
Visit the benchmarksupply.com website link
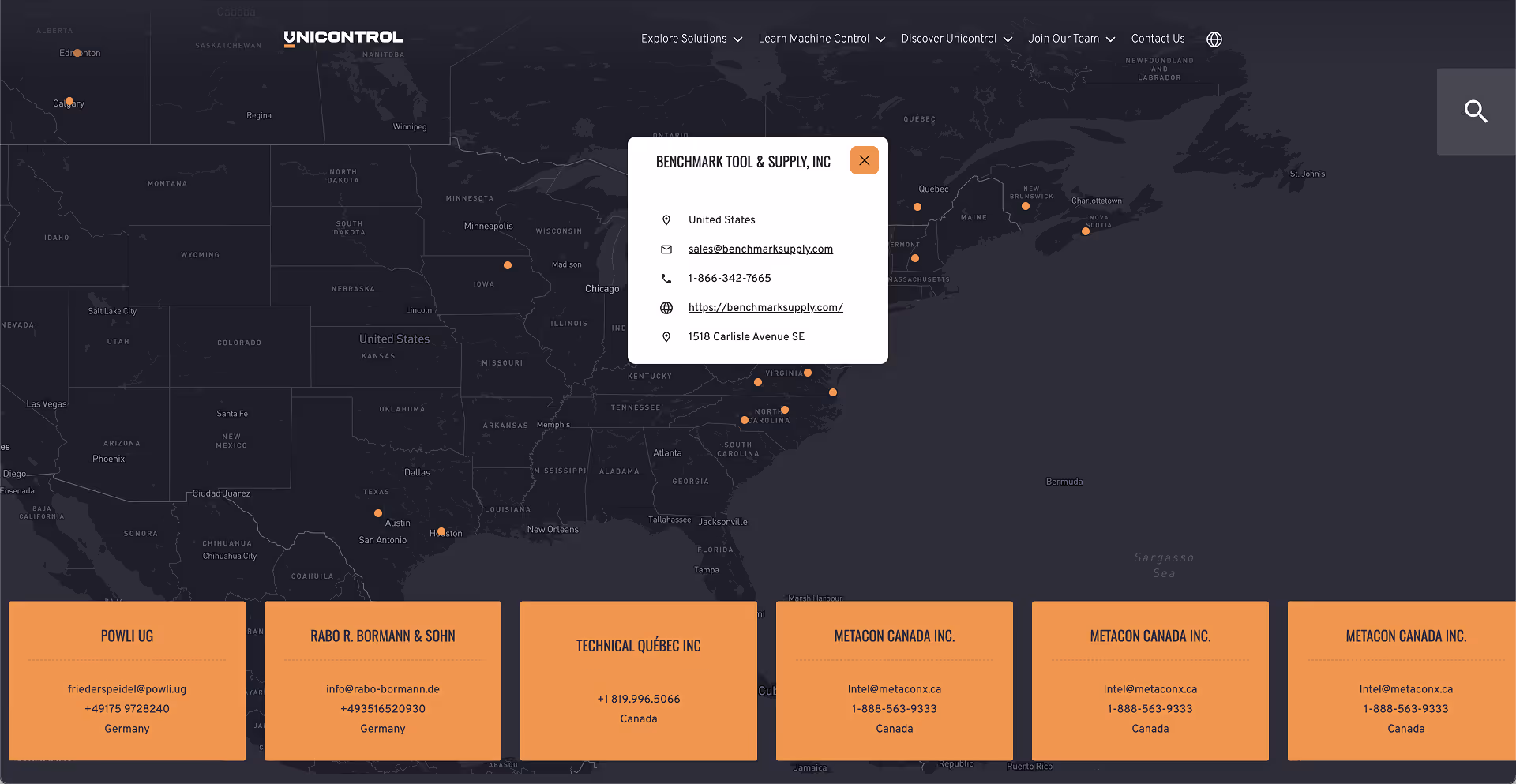tap(765, 308)
